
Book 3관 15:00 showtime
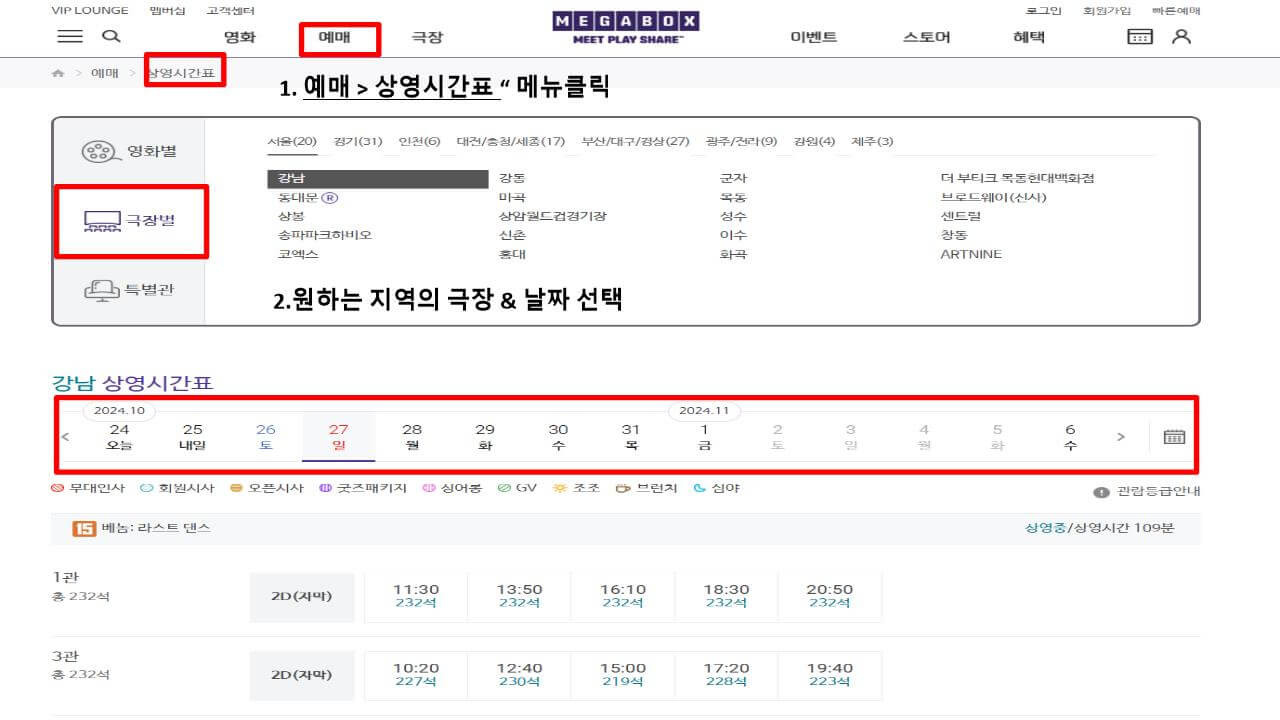(623, 675)
